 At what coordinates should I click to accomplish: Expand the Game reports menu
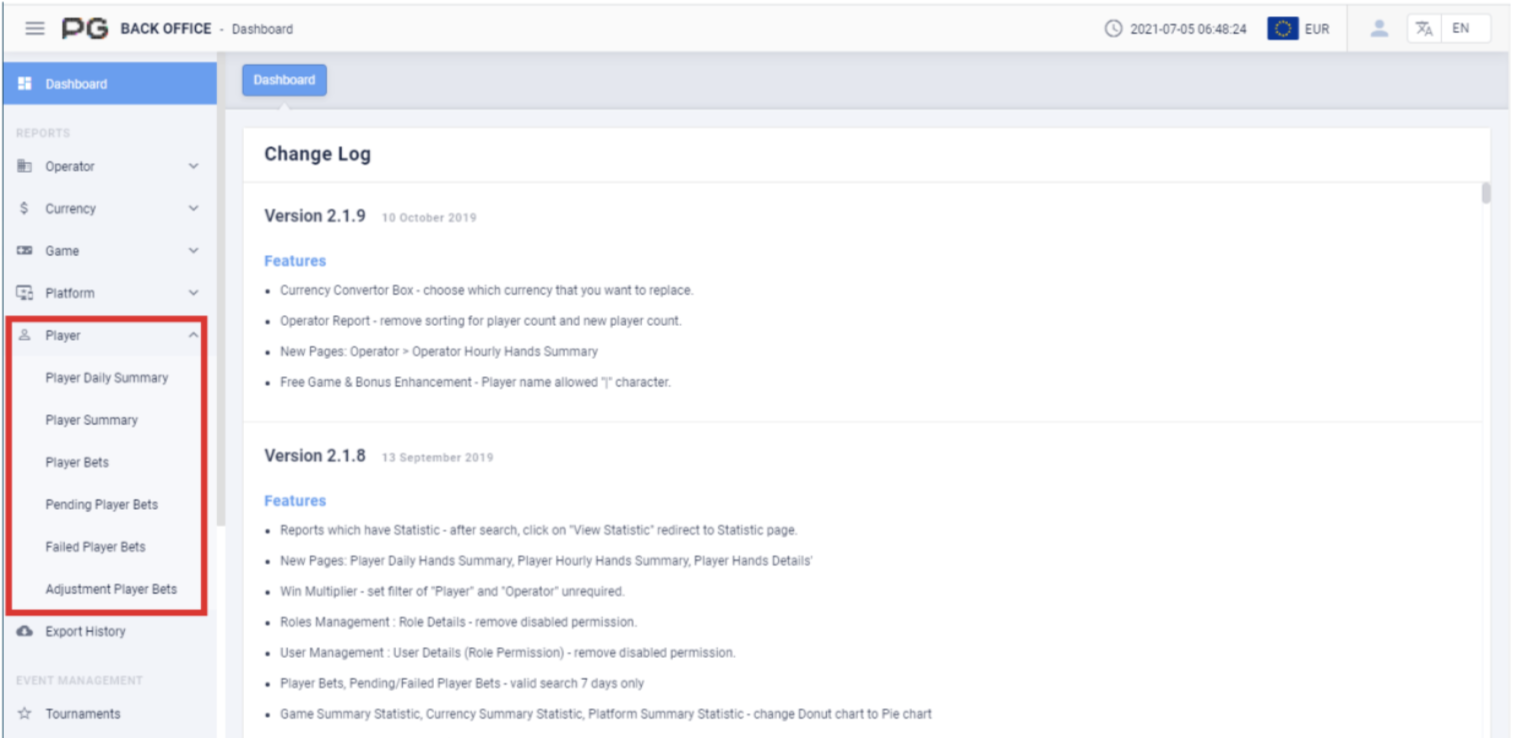tap(108, 251)
